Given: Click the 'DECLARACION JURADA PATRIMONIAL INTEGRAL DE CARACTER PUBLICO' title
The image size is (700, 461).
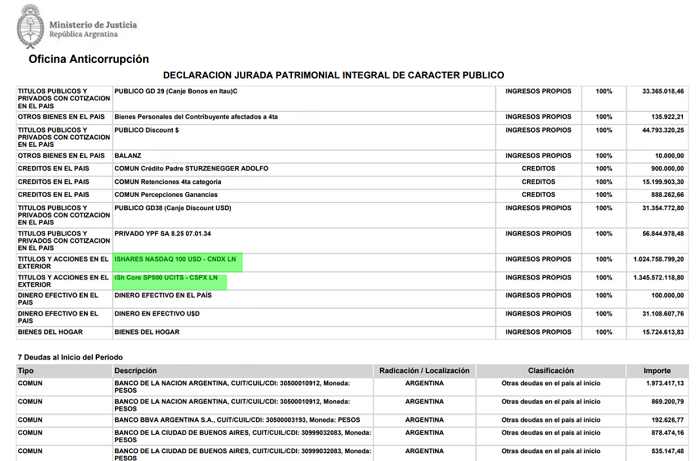Looking at the screenshot, I should tap(333, 75).
